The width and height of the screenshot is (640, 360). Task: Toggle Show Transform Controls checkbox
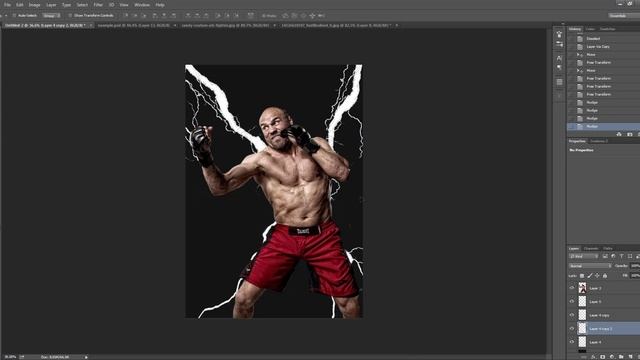click(70, 16)
